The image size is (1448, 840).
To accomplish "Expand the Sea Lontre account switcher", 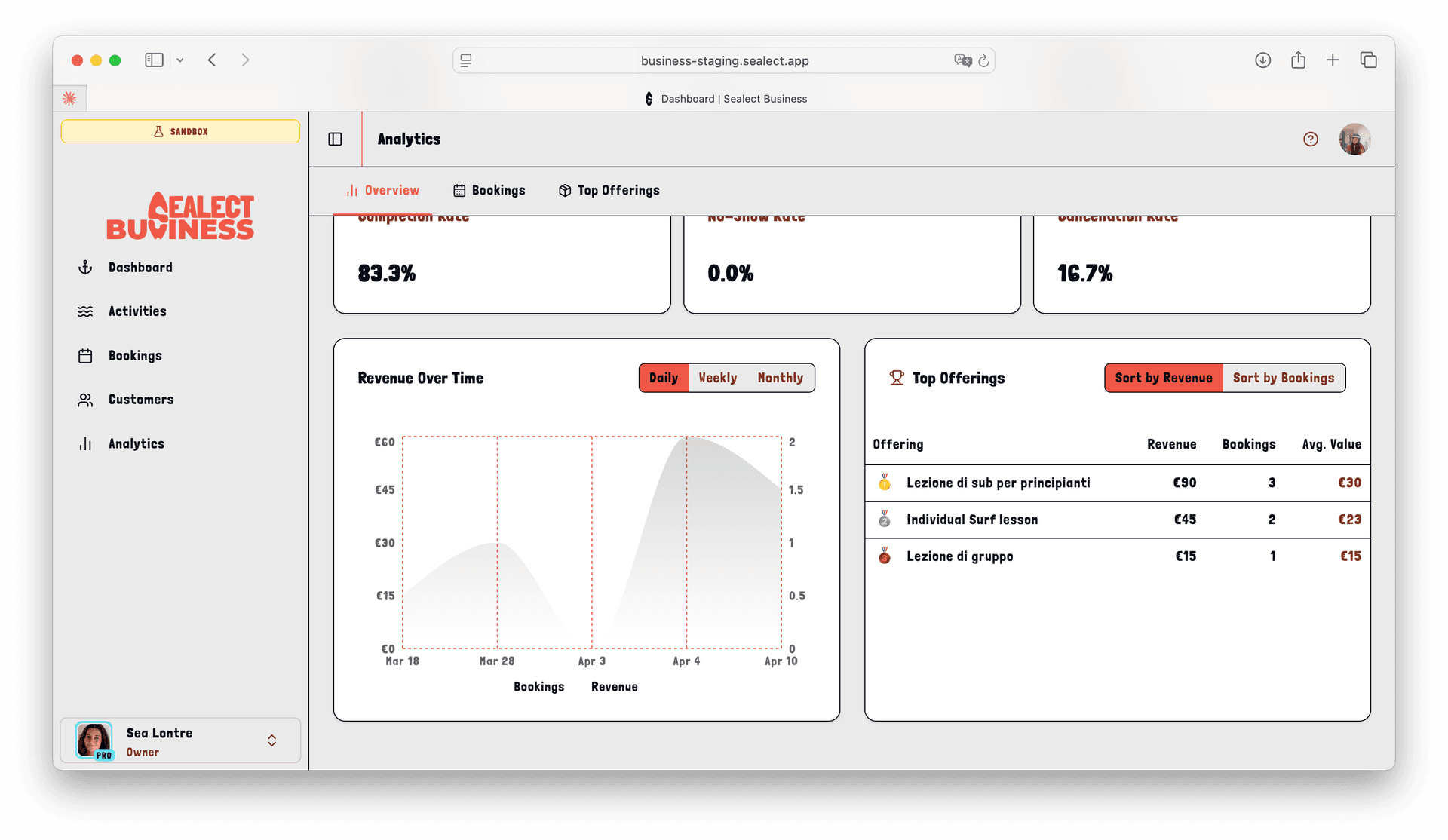I will pyautogui.click(x=271, y=740).
